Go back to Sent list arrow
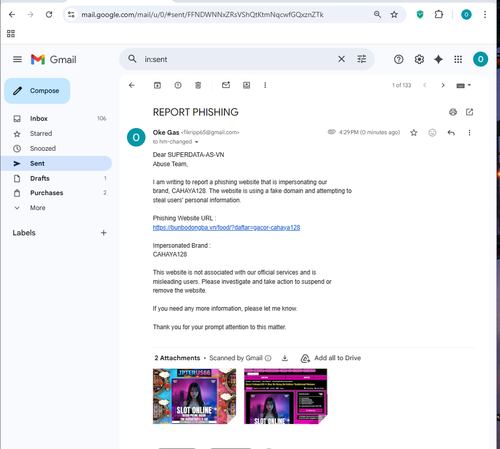This screenshot has height=449, width=500. 132,85
